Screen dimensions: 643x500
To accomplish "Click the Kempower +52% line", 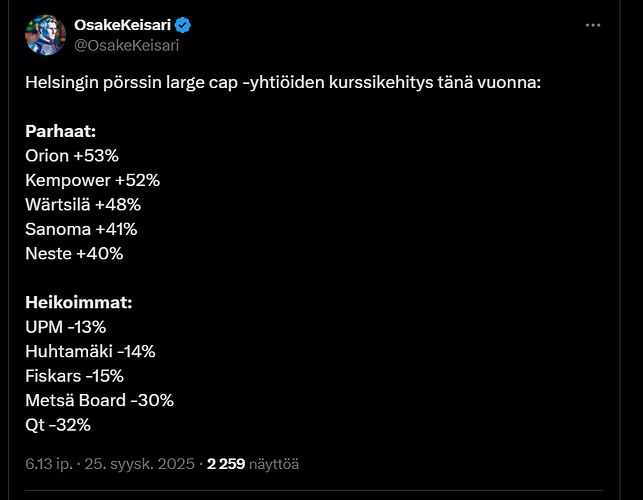I will 92,180.
